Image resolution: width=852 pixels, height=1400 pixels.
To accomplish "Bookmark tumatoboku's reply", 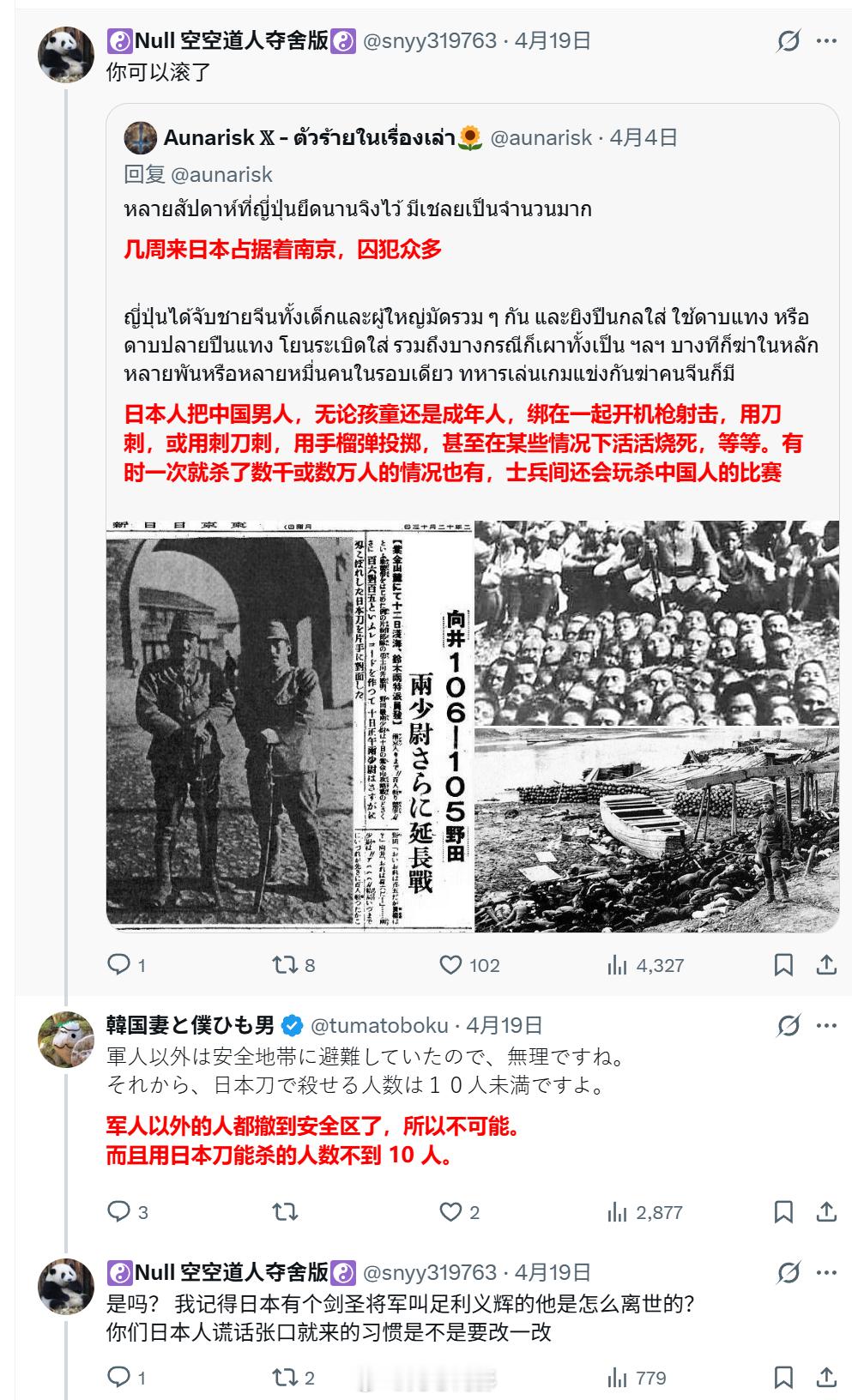I will [x=783, y=1212].
